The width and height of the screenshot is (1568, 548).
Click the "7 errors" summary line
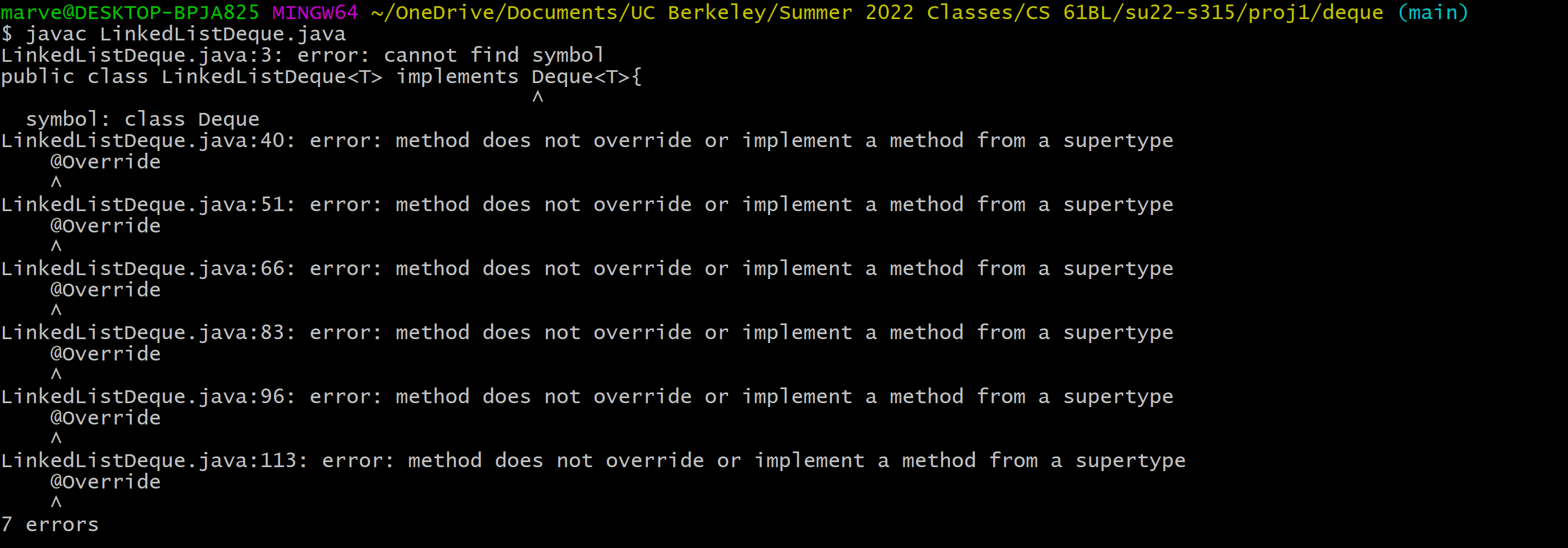[x=50, y=524]
